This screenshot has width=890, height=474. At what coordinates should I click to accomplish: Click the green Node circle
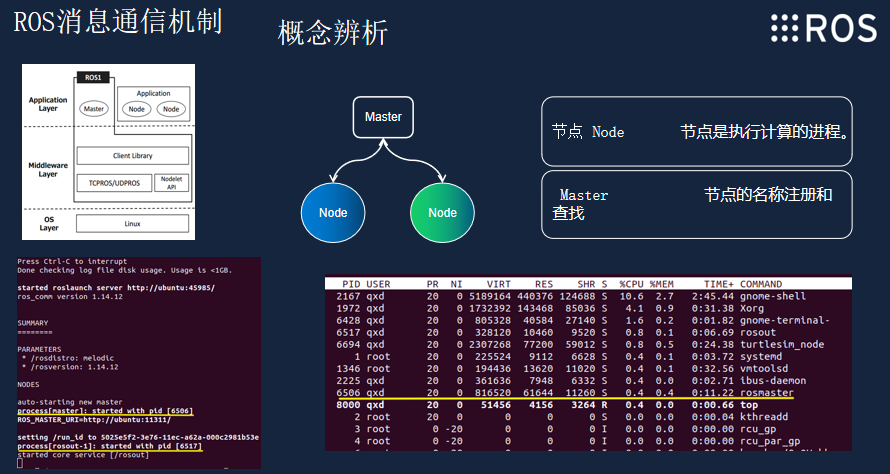coord(443,213)
